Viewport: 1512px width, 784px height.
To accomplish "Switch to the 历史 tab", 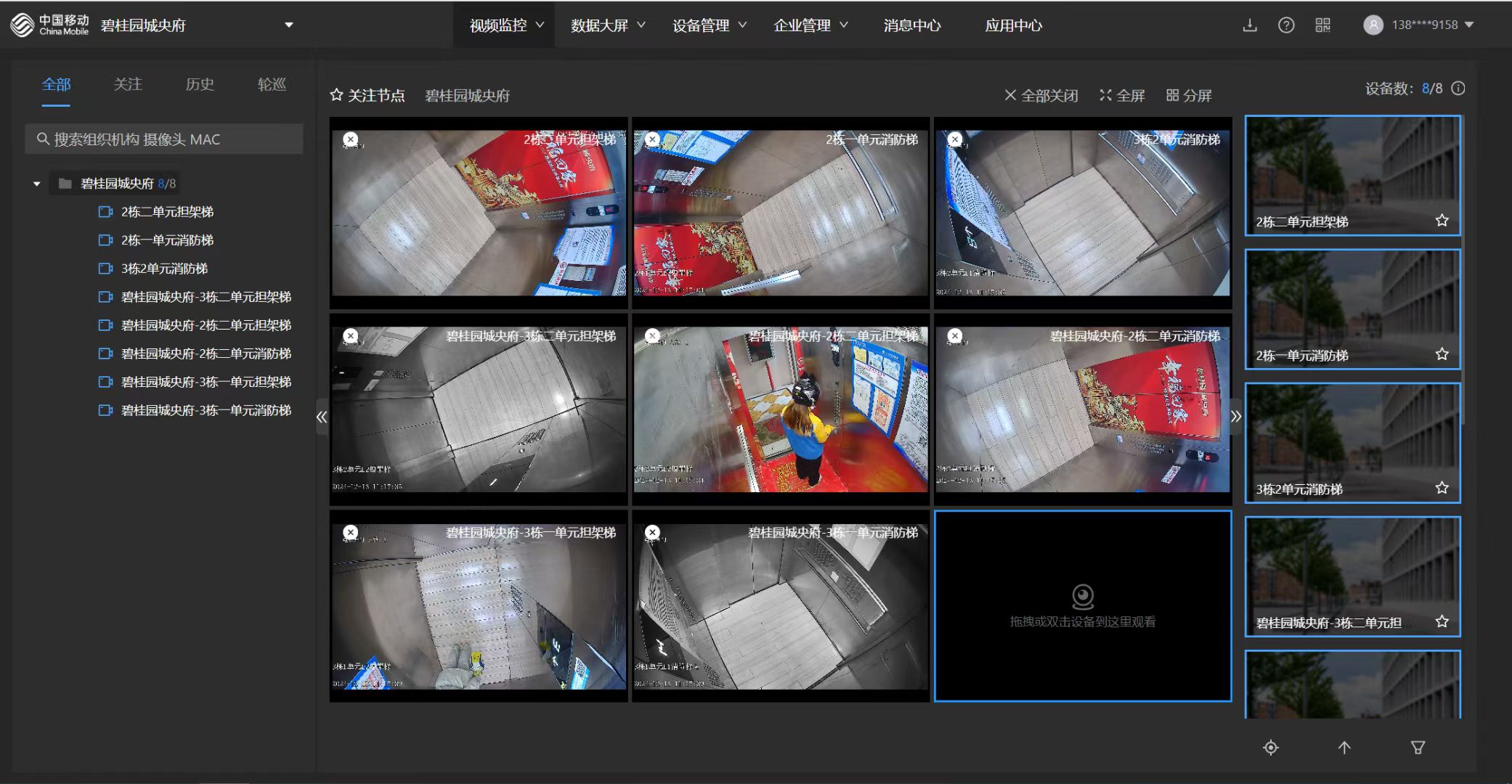I will (x=200, y=84).
